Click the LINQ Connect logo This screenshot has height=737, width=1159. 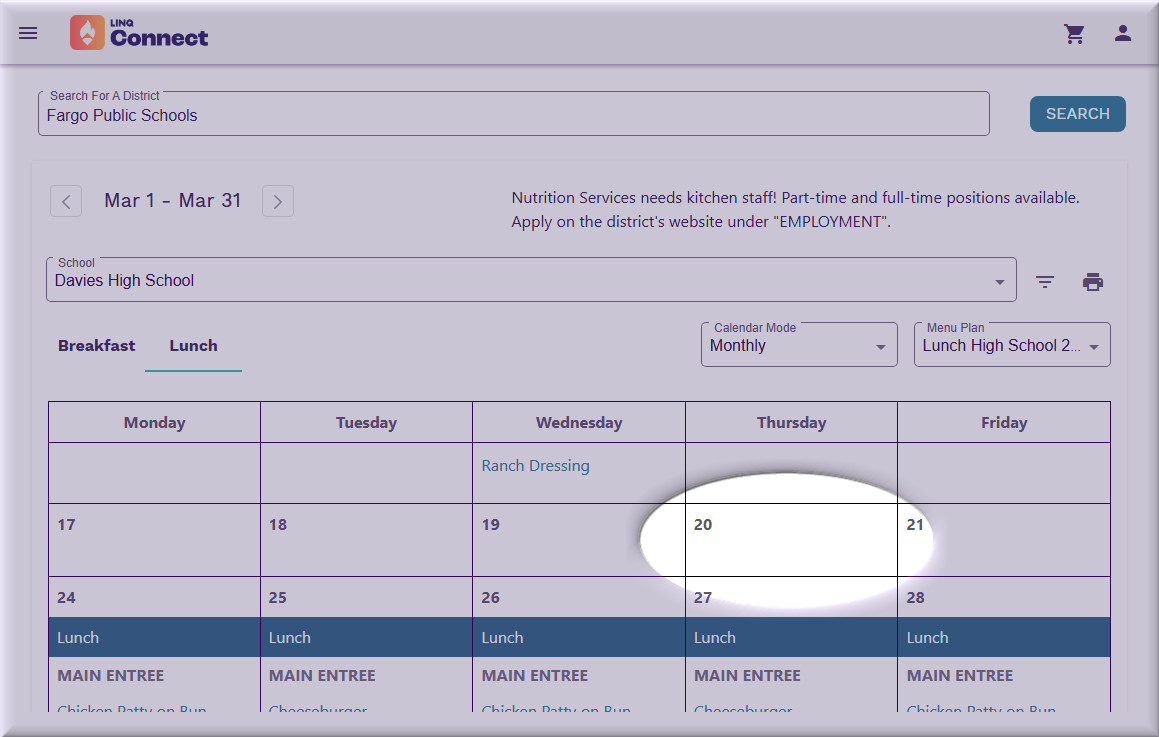click(140, 33)
